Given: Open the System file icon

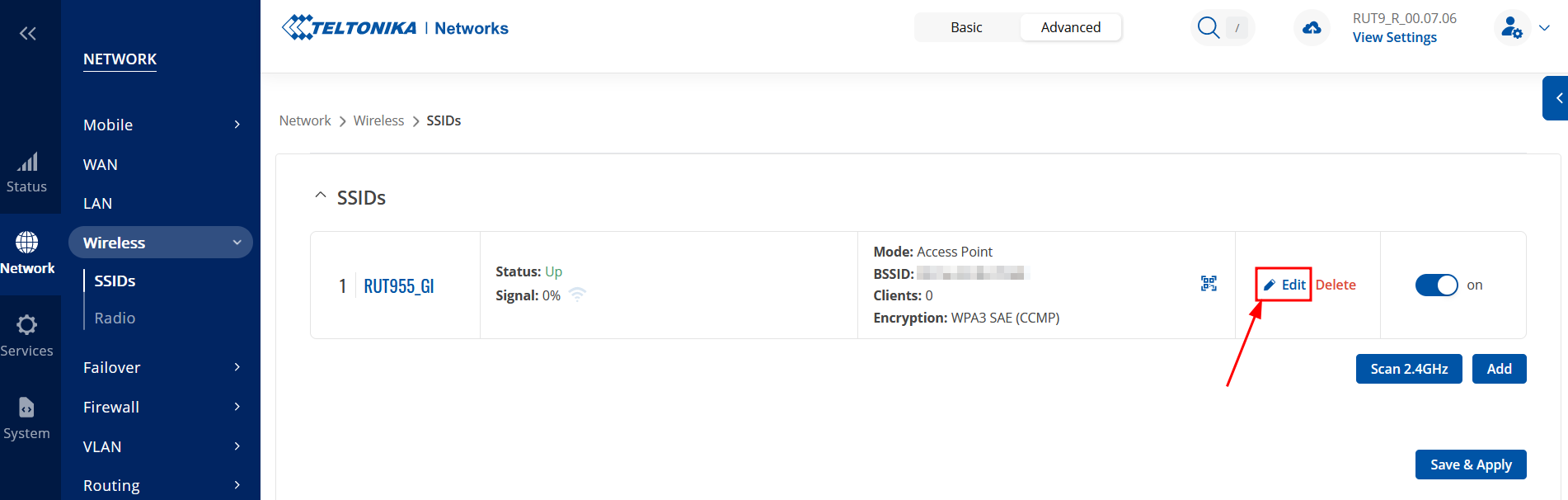Looking at the screenshot, I should point(26,408).
